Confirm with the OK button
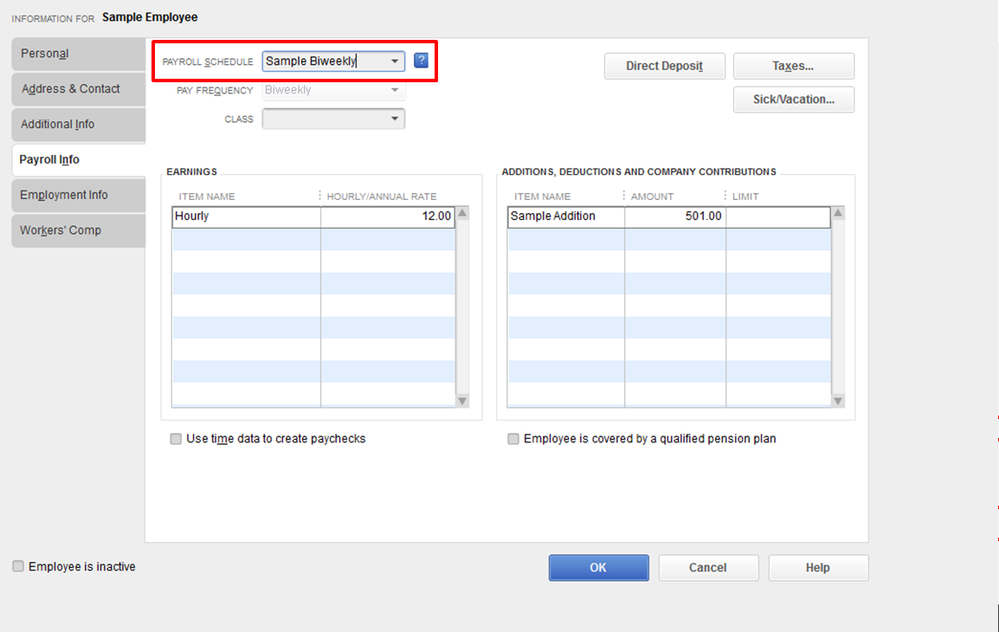 [599, 568]
